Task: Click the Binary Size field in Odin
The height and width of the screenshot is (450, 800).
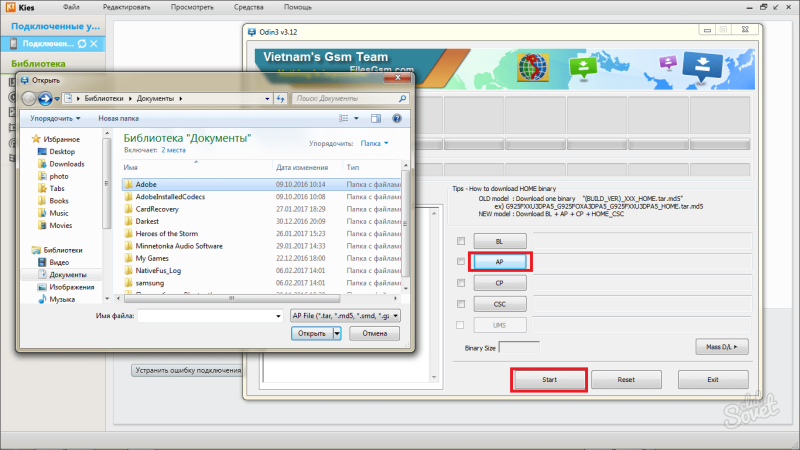Action: click(x=519, y=347)
